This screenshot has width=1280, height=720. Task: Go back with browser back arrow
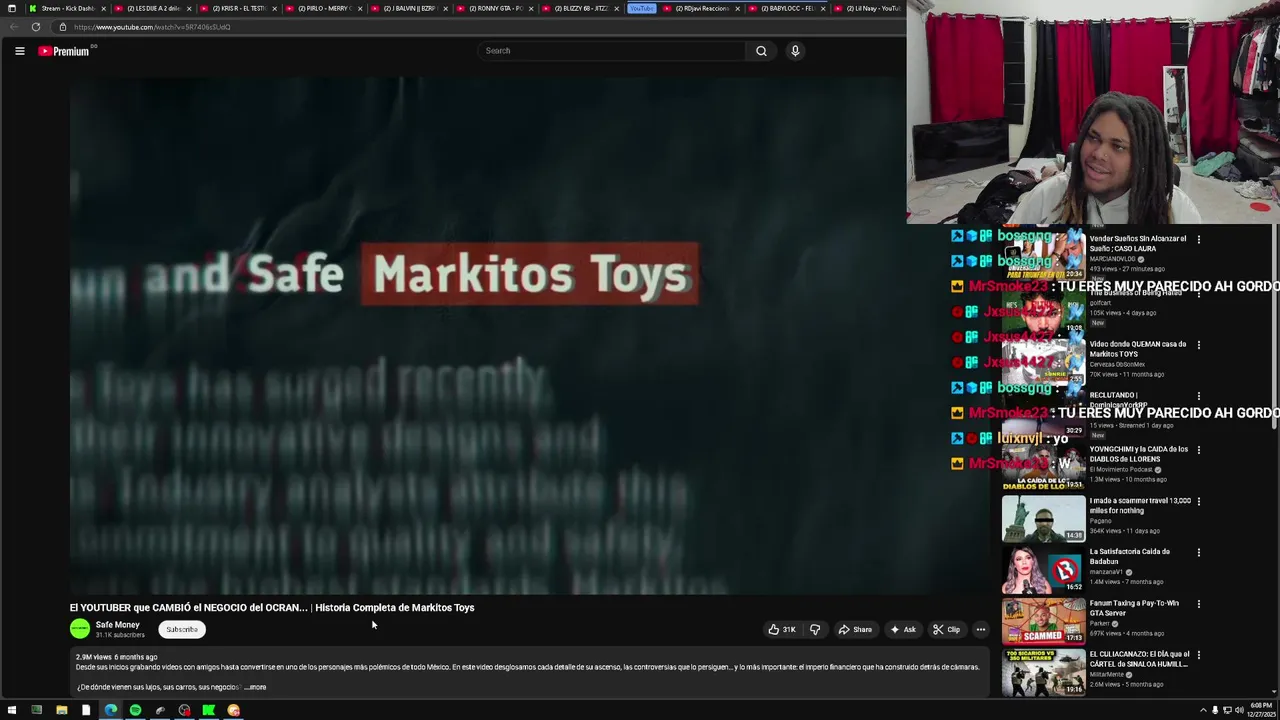pos(14,27)
